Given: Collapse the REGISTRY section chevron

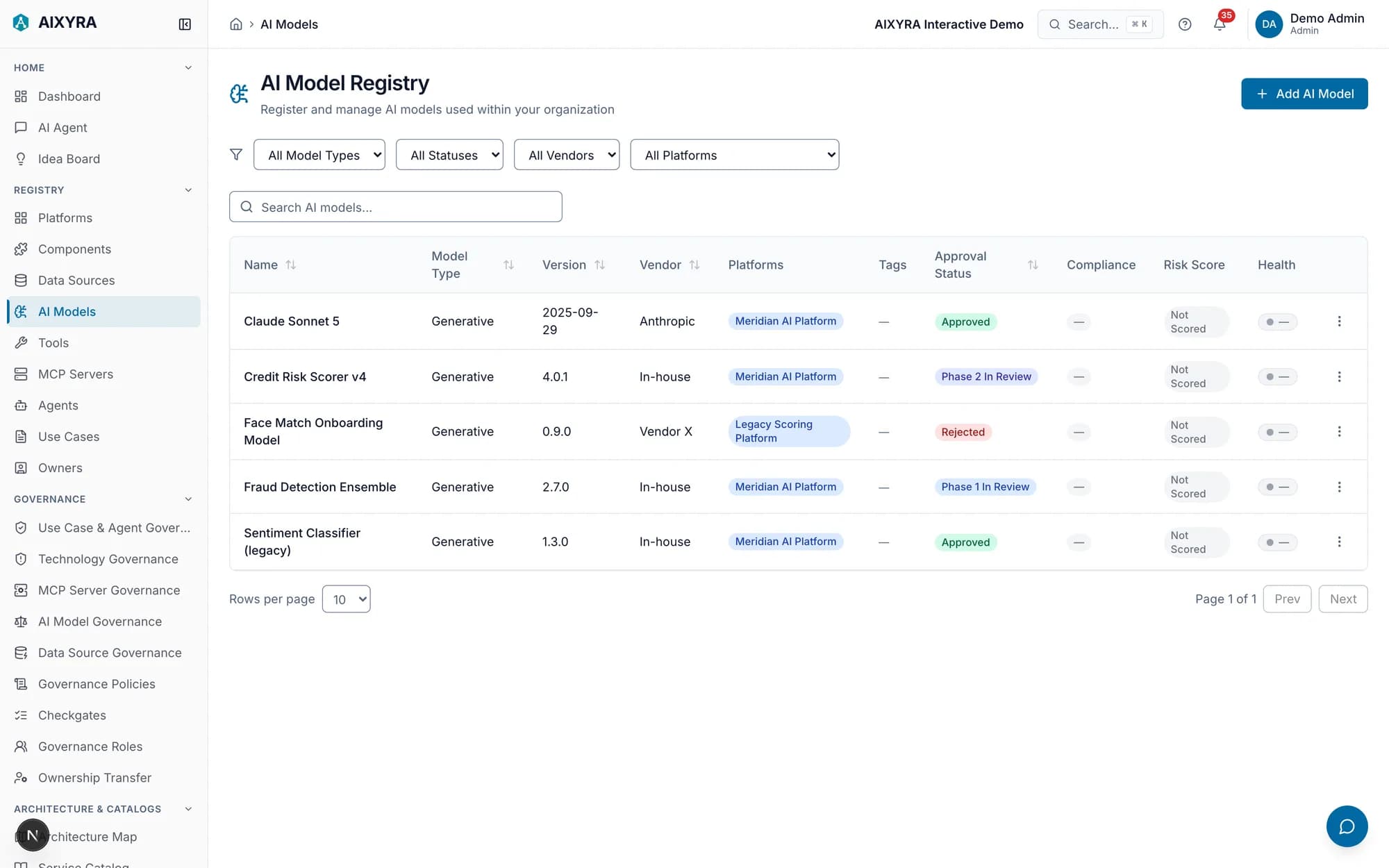Looking at the screenshot, I should (188, 190).
